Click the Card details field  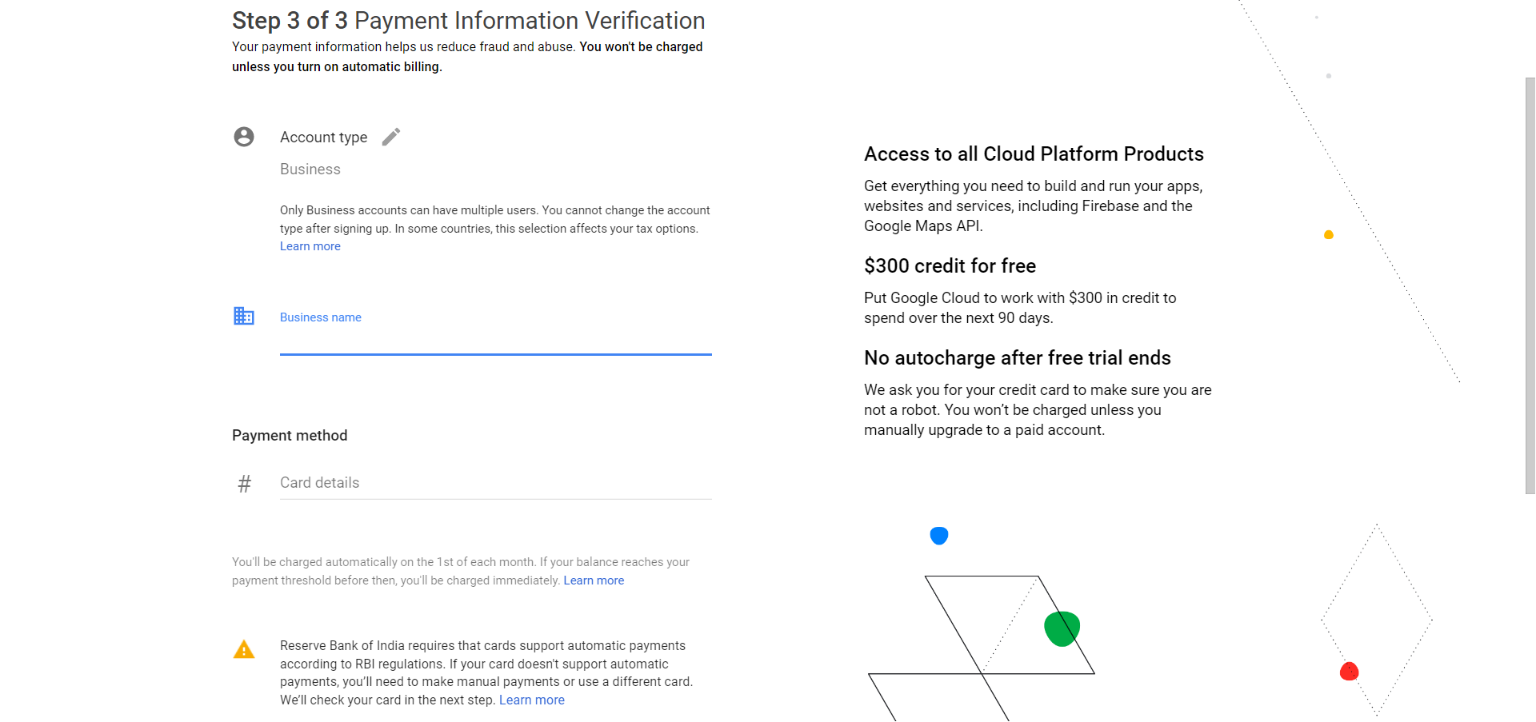[x=496, y=483]
